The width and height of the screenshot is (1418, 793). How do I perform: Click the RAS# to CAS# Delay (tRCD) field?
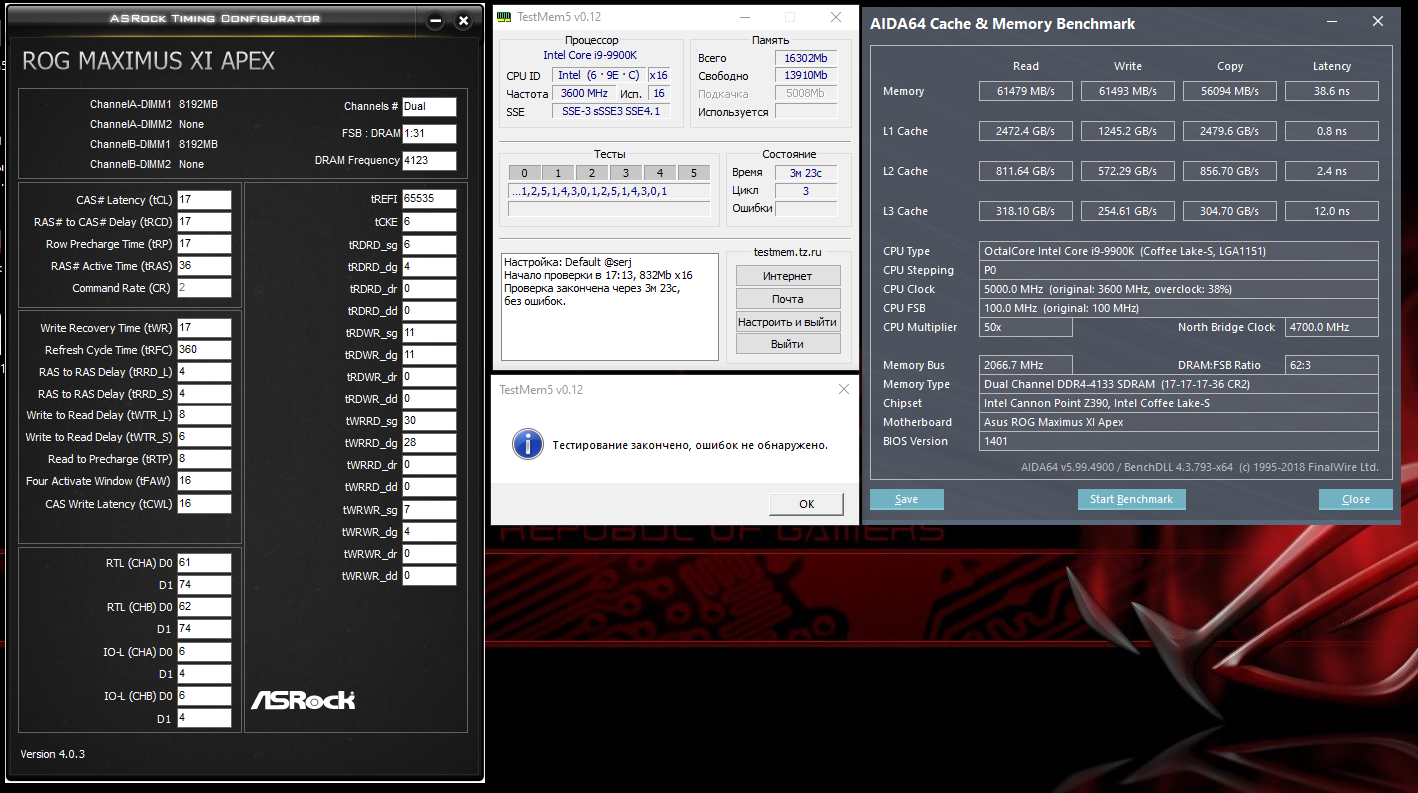[204, 222]
